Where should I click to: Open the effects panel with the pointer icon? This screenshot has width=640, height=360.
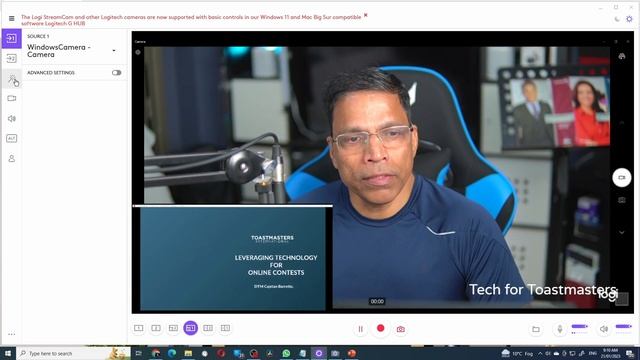coord(12,79)
